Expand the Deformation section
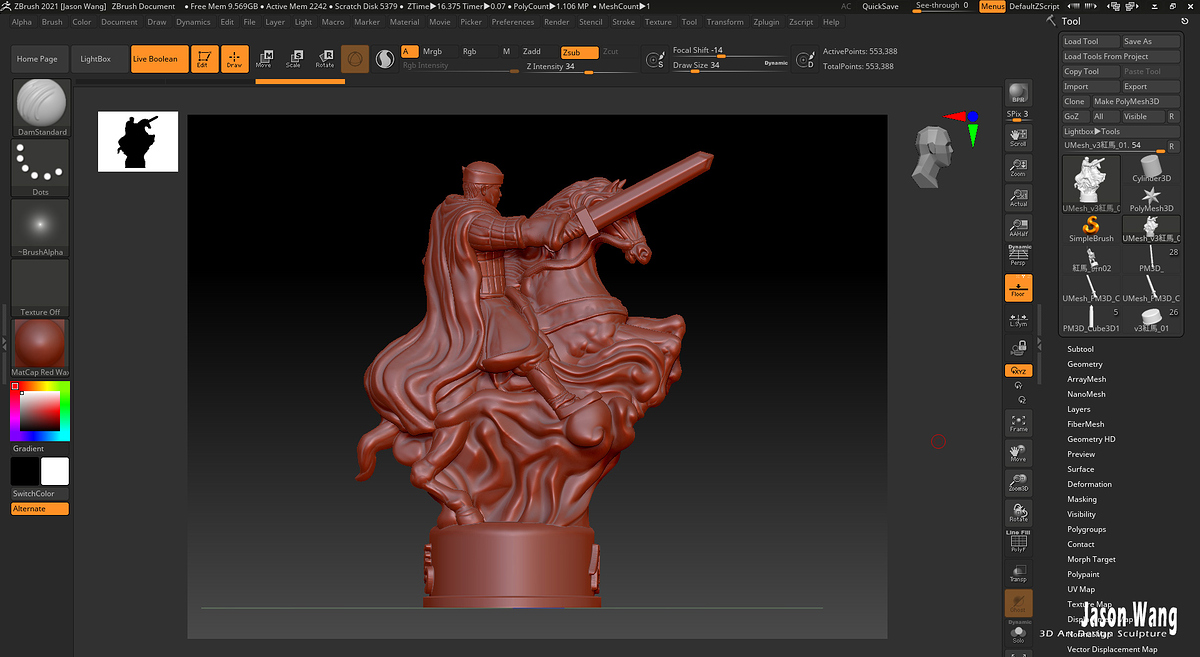 1089,484
